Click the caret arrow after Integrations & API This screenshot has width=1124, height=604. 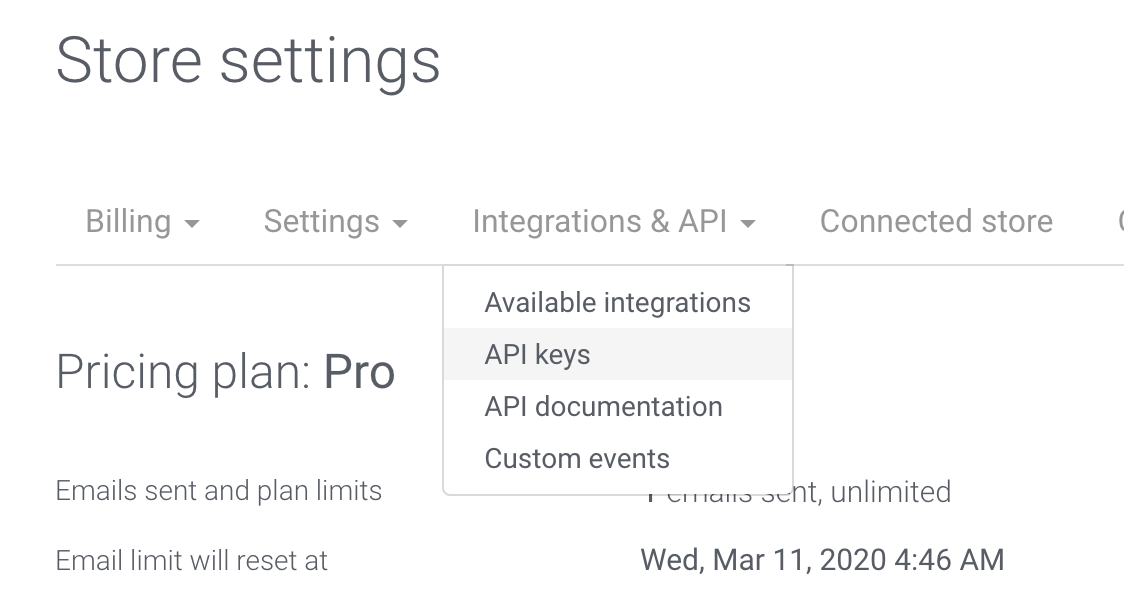[748, 224]
